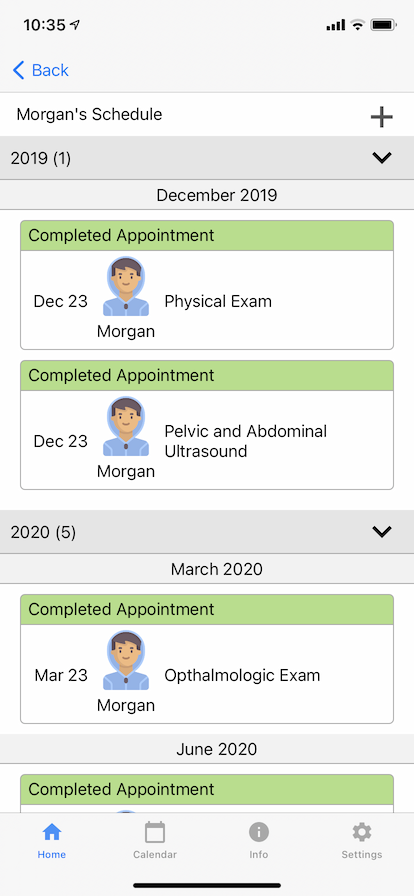
Task: Open Pelvic and Abdominal Ultrasound appointment
Action: pyautogui.click(x=207, y=425)
